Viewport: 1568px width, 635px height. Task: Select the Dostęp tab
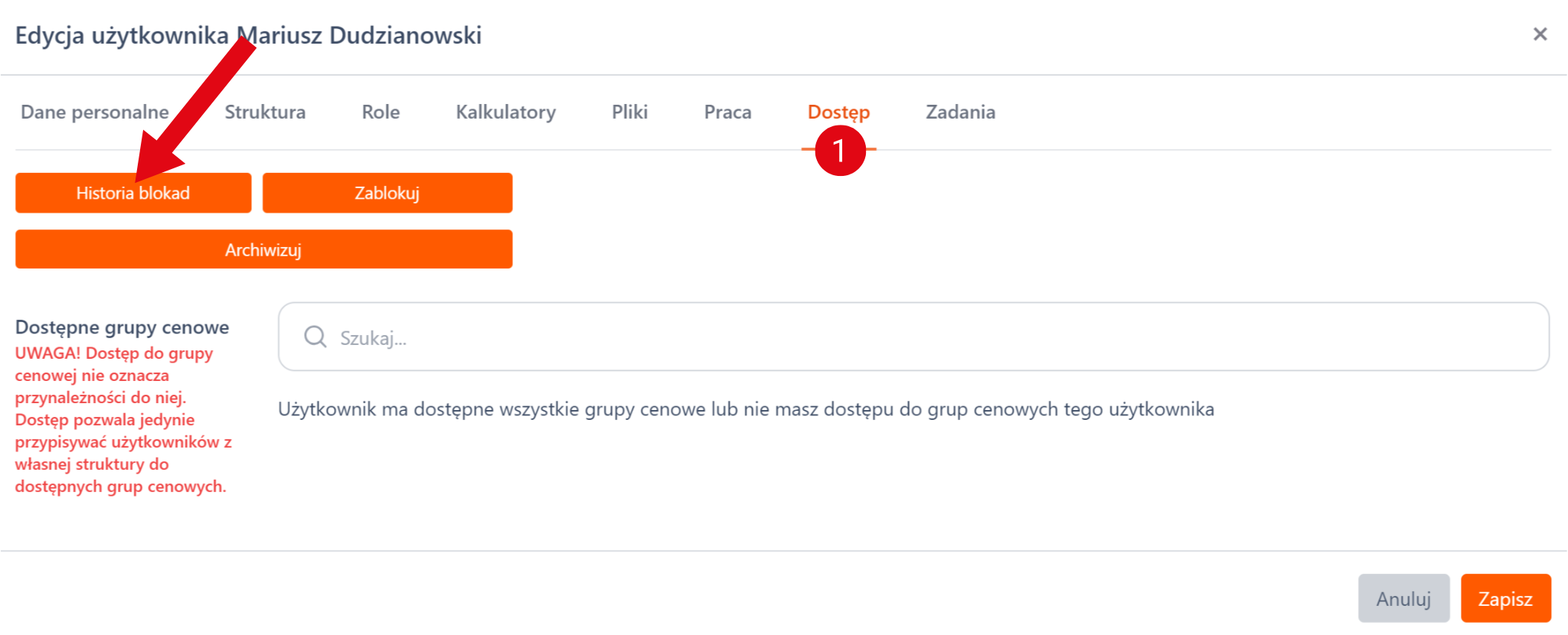(x=838, y=112)
